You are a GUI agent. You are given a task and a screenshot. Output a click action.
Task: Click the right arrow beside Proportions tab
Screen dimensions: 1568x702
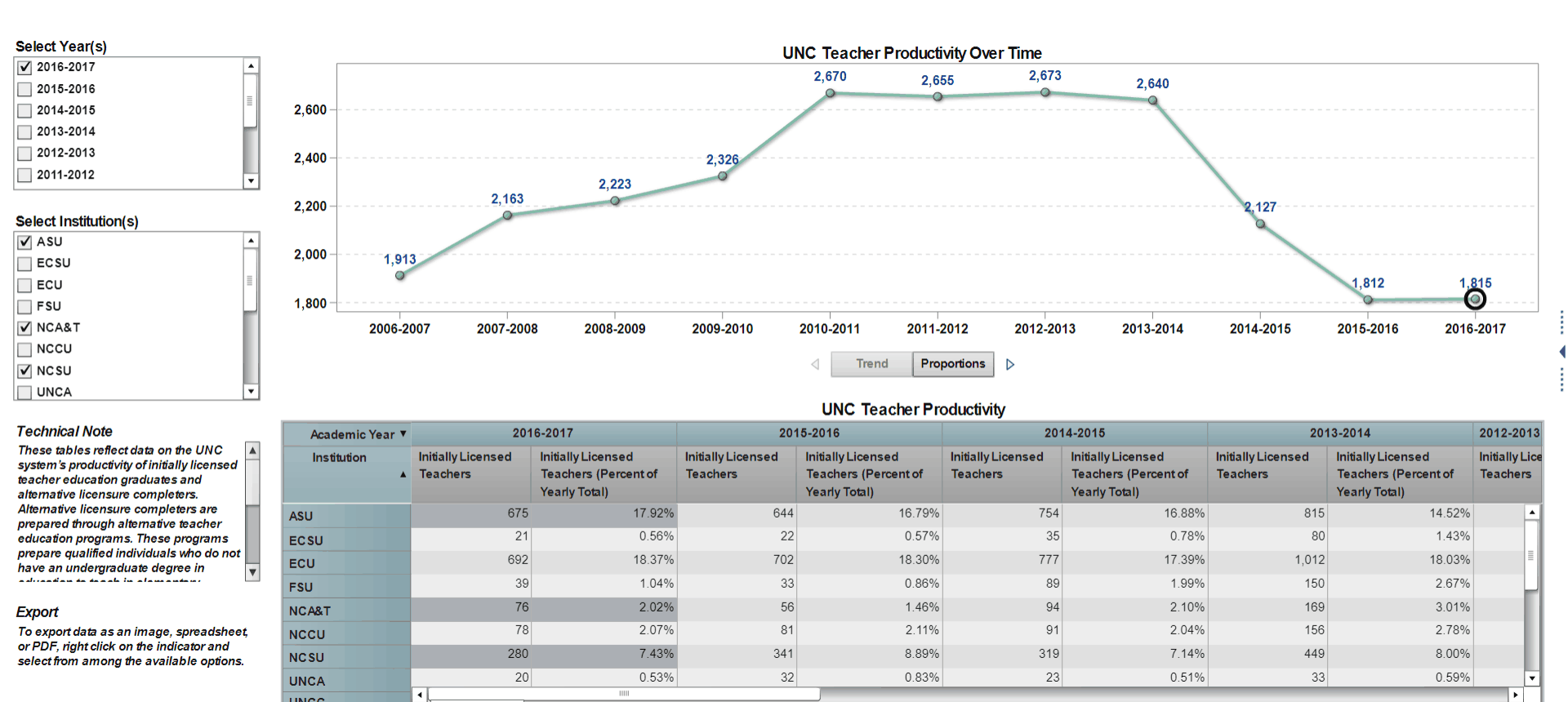click(1010, 364)
